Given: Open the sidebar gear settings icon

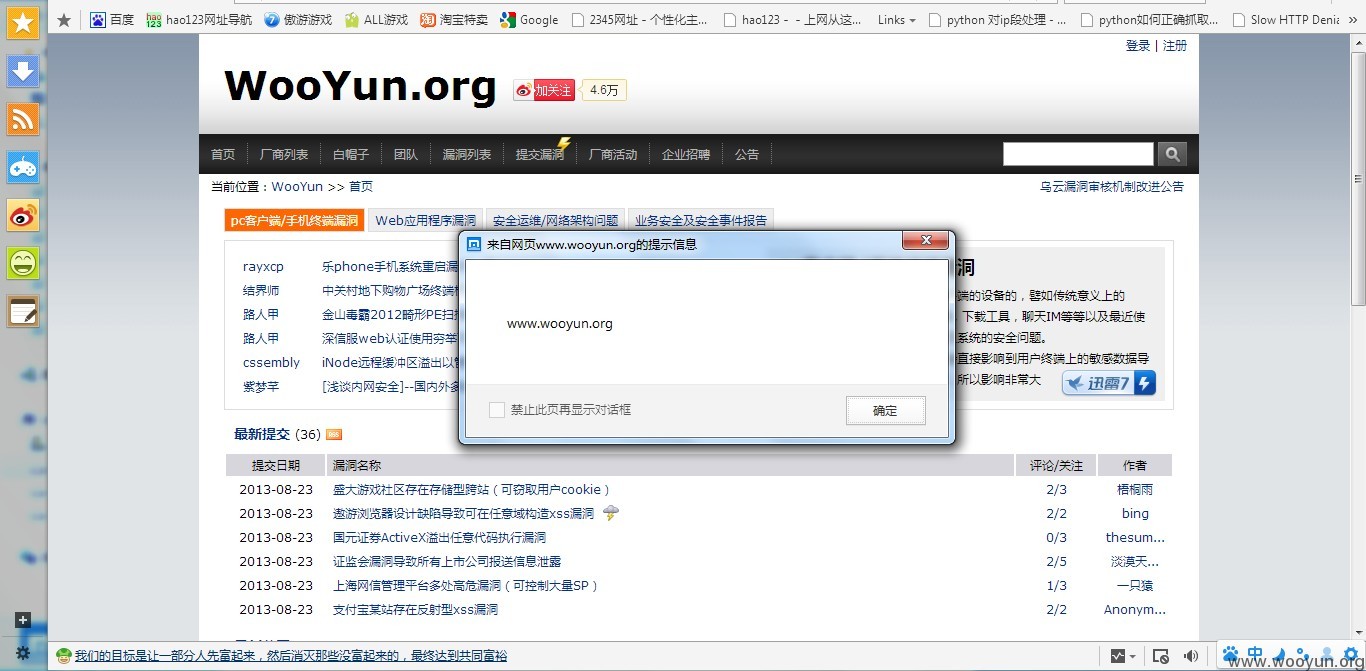Looking at the screenshot, I should click(23, 654).
